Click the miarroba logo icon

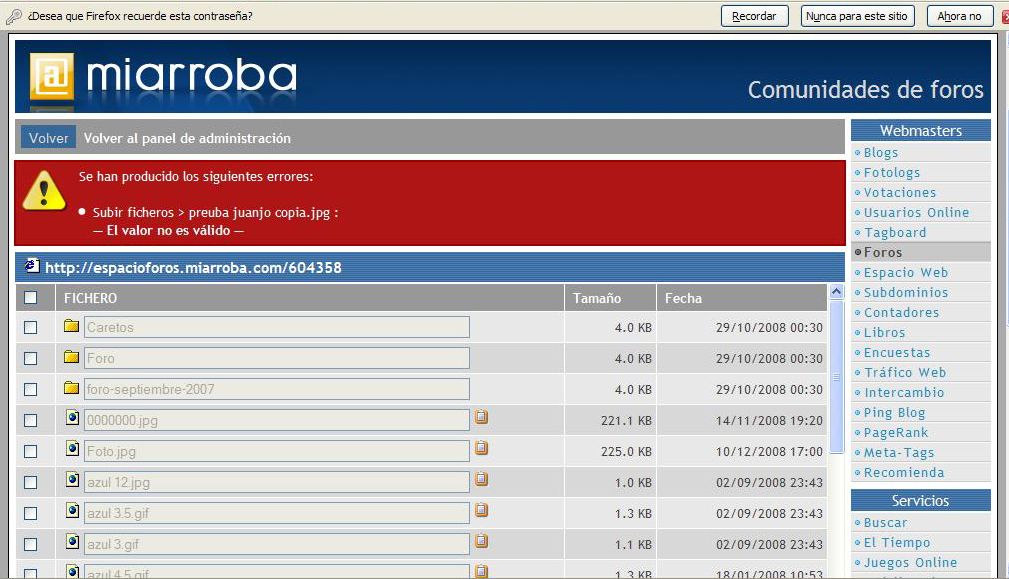point(52,77)
